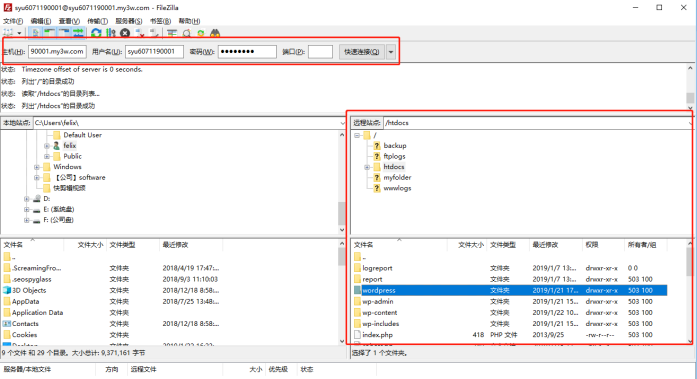Toggle the local directory tree view
The image size is (697, 379).
point(50,33)
